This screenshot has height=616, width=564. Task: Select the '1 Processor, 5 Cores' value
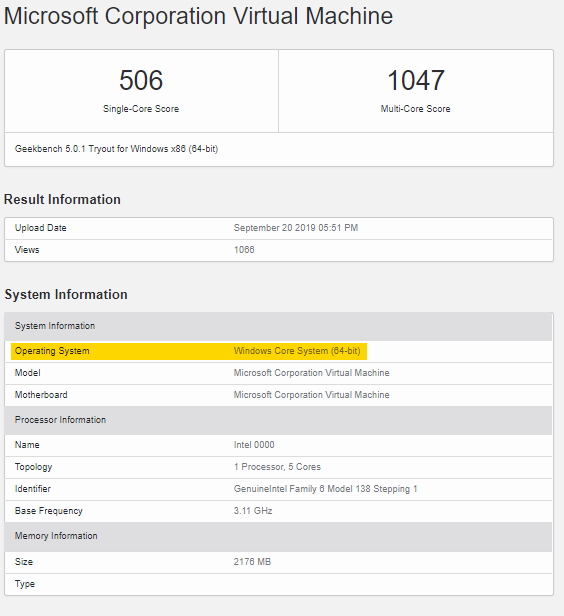pyautogui.click(x=277, y=467)
